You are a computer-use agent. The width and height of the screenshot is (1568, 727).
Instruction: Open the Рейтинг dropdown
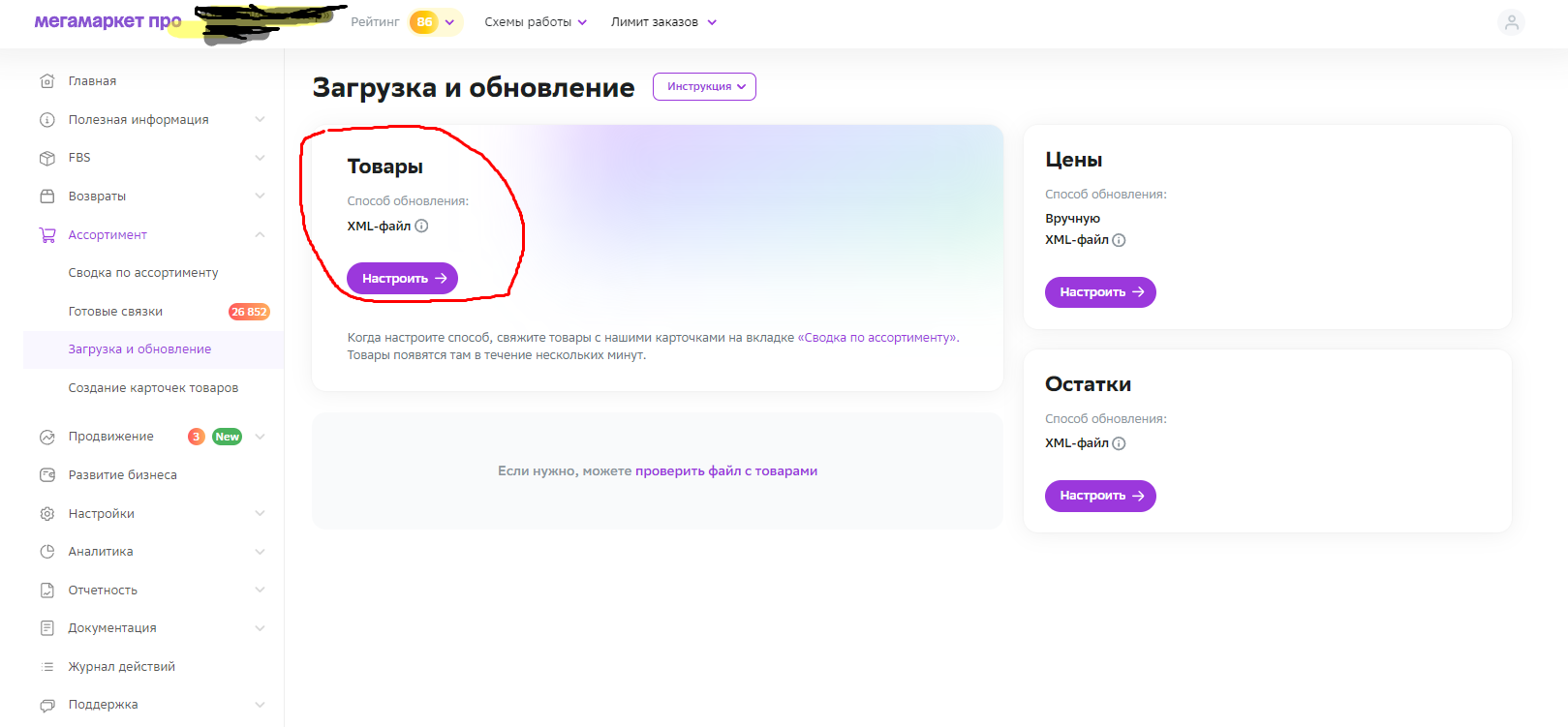(x=449, y=22)
